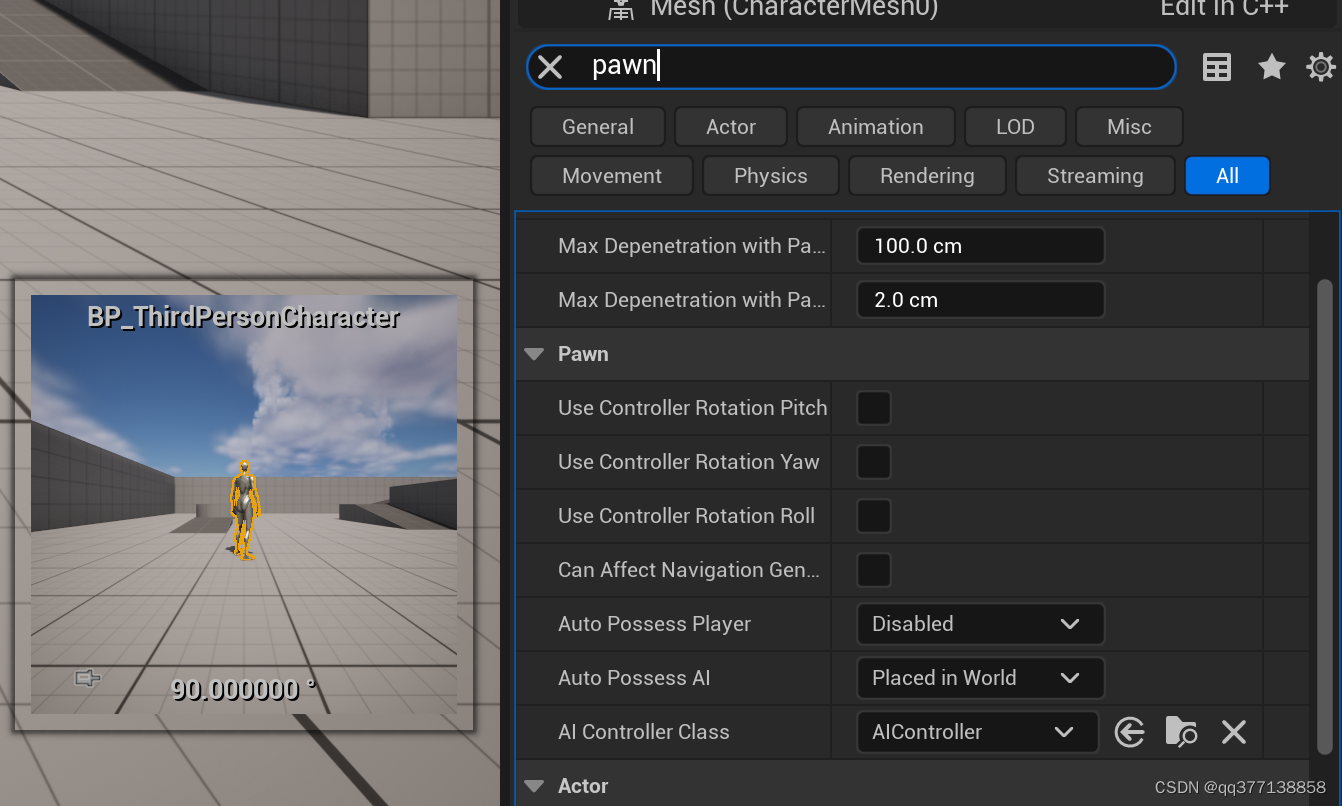Screen dimensions: 1342x806
Task: Browse to AIController in Content Browser
Action: click(x=1181, y=732)
